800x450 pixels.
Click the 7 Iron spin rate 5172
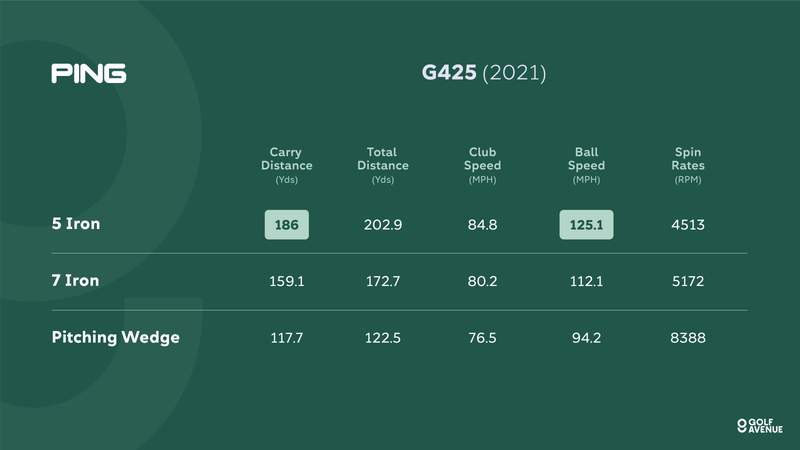pyautogui.click(x=688, y=282)
